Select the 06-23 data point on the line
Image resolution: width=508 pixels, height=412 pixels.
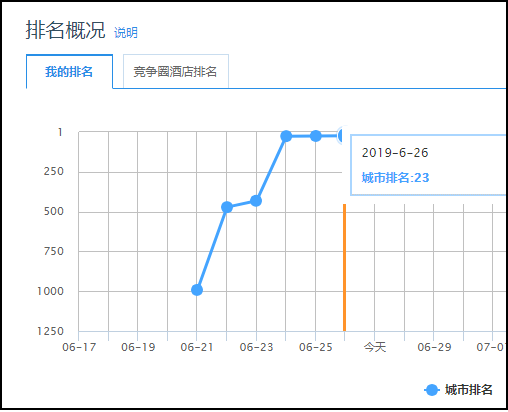pos(256,201)
